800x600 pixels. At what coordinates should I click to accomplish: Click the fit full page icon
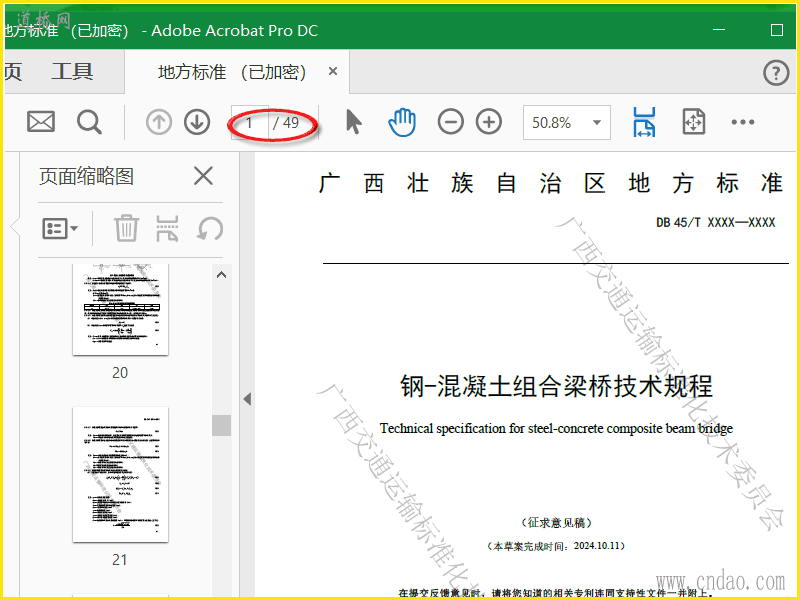[x=694, y=122]
